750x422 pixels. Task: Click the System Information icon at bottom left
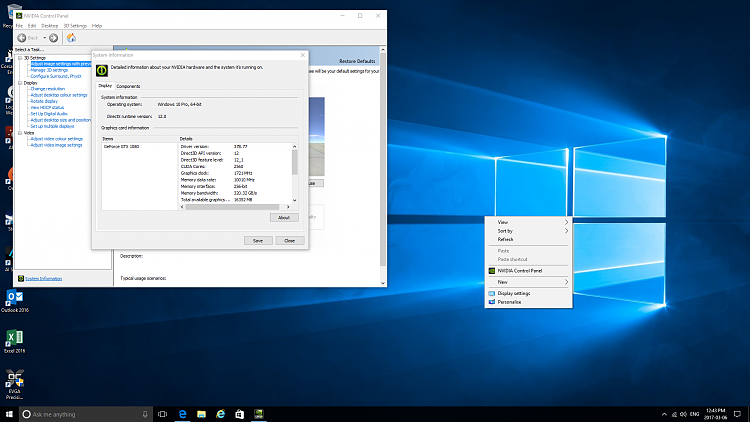pyautogui.click(x=21, y=278)
